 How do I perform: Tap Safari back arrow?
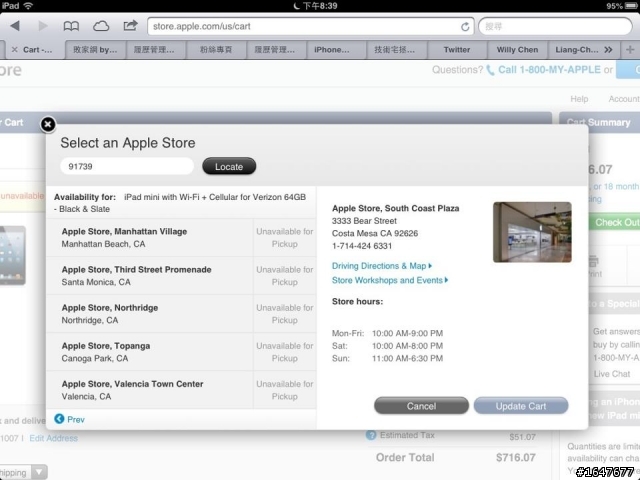click(15, 26)
